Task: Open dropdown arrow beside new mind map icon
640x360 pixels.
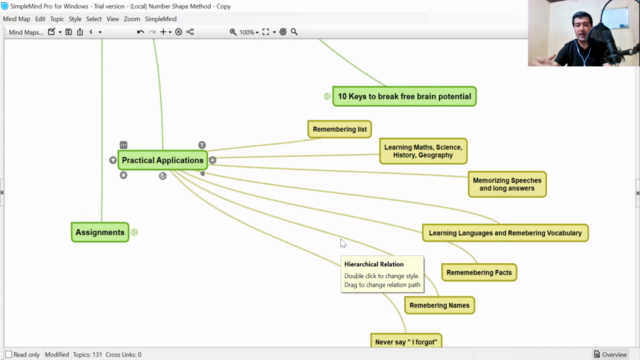Action: click(x=60, y=32)
